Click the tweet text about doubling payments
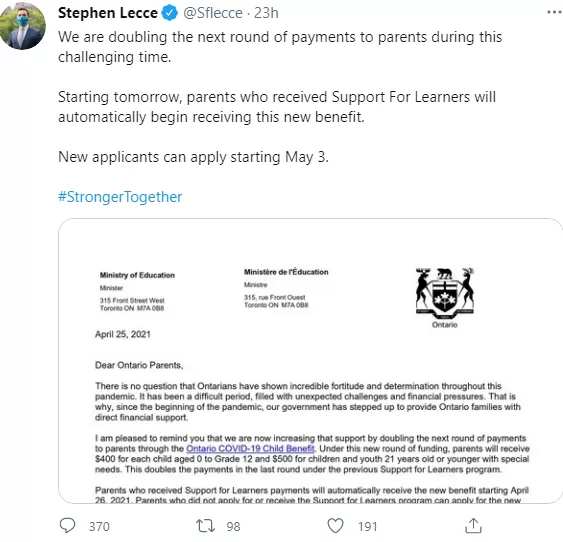563x542 pixels. point(280,47)
